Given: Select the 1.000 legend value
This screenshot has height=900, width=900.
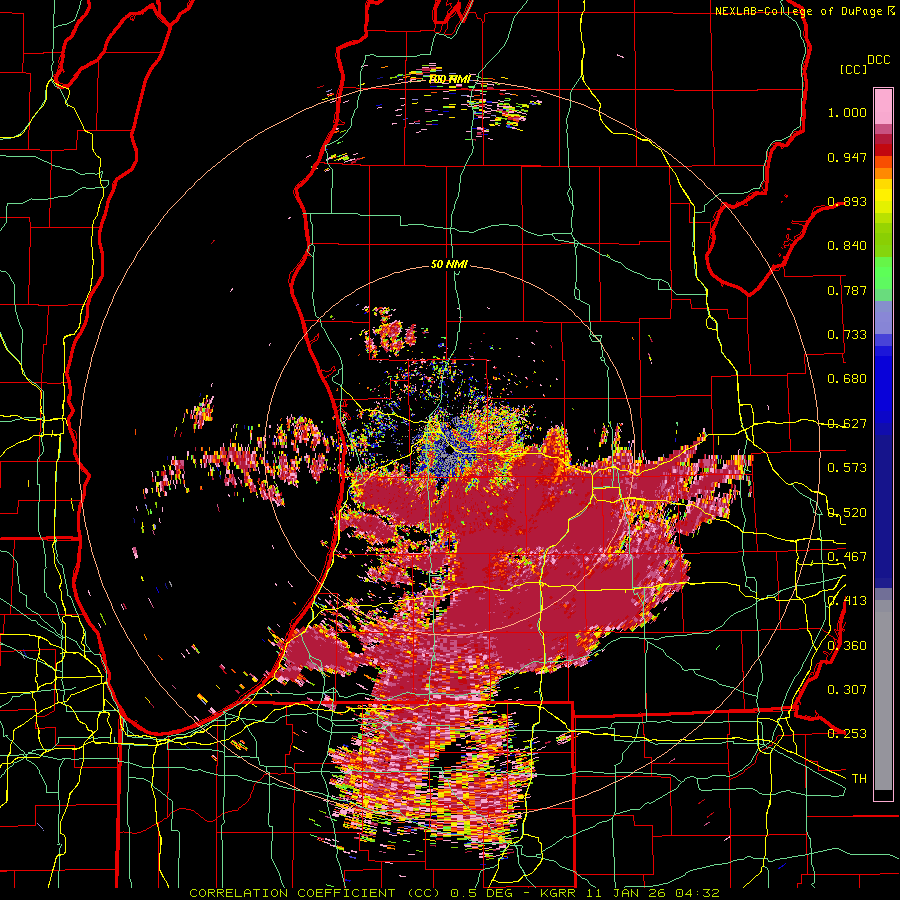Looking at the screenshot, I should tap(847, 112).
